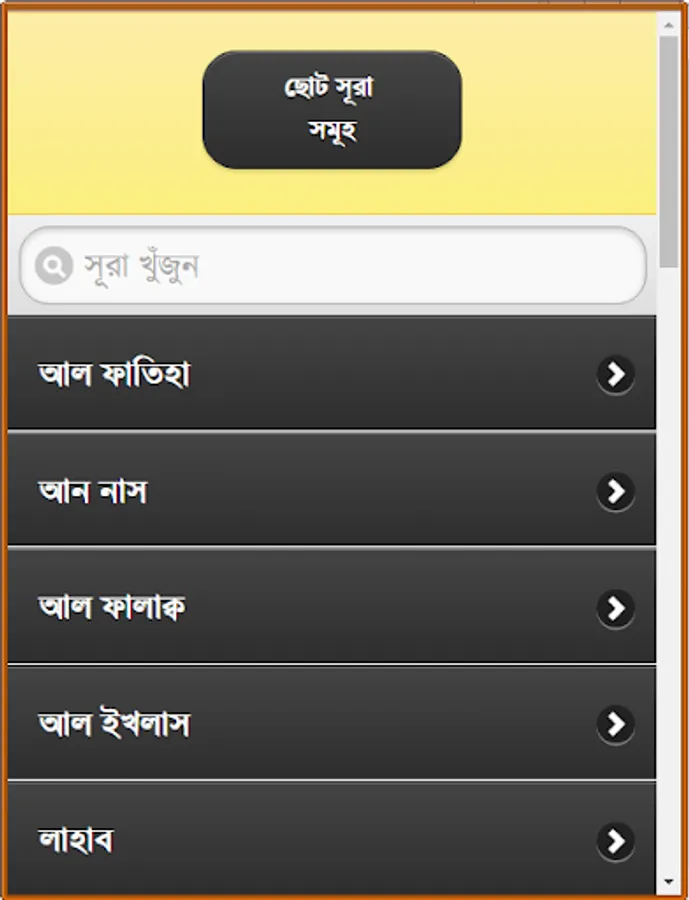Click the সূরা খুঁজুন placeholder text
Viewport: 689px width, 900px height.
point(142,267)
